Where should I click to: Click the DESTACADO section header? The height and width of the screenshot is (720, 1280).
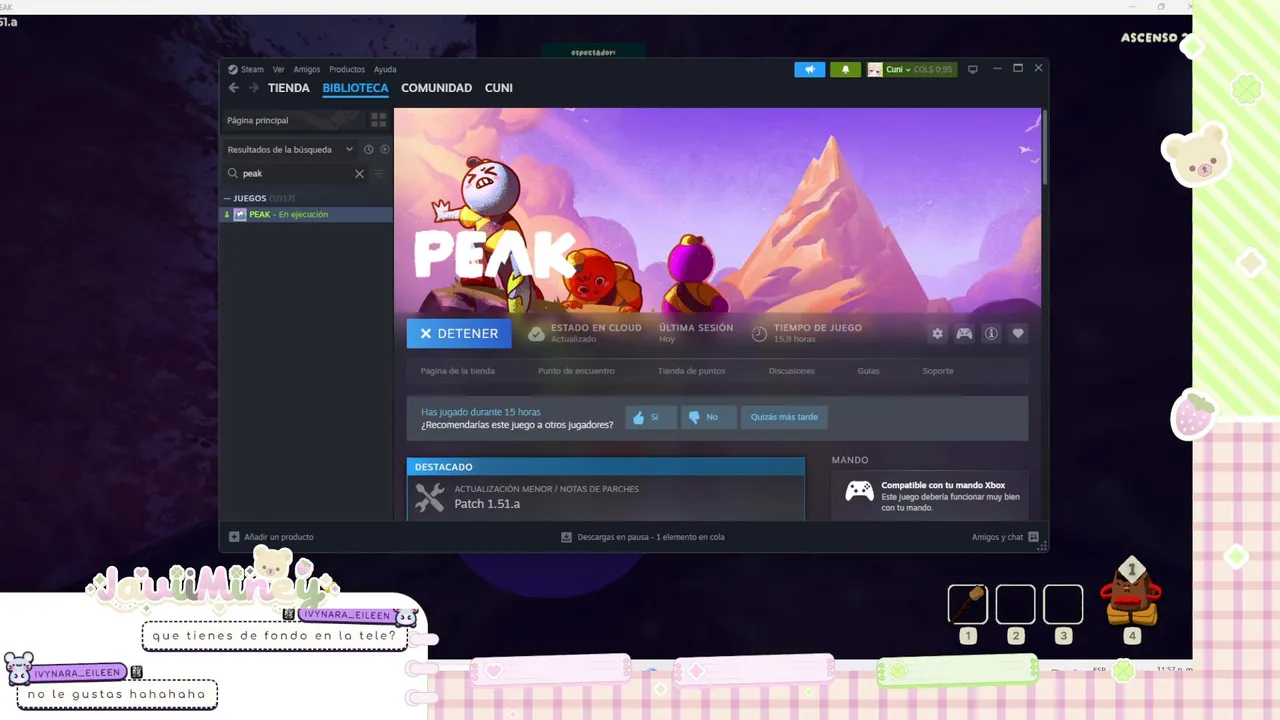pos(605,467)
